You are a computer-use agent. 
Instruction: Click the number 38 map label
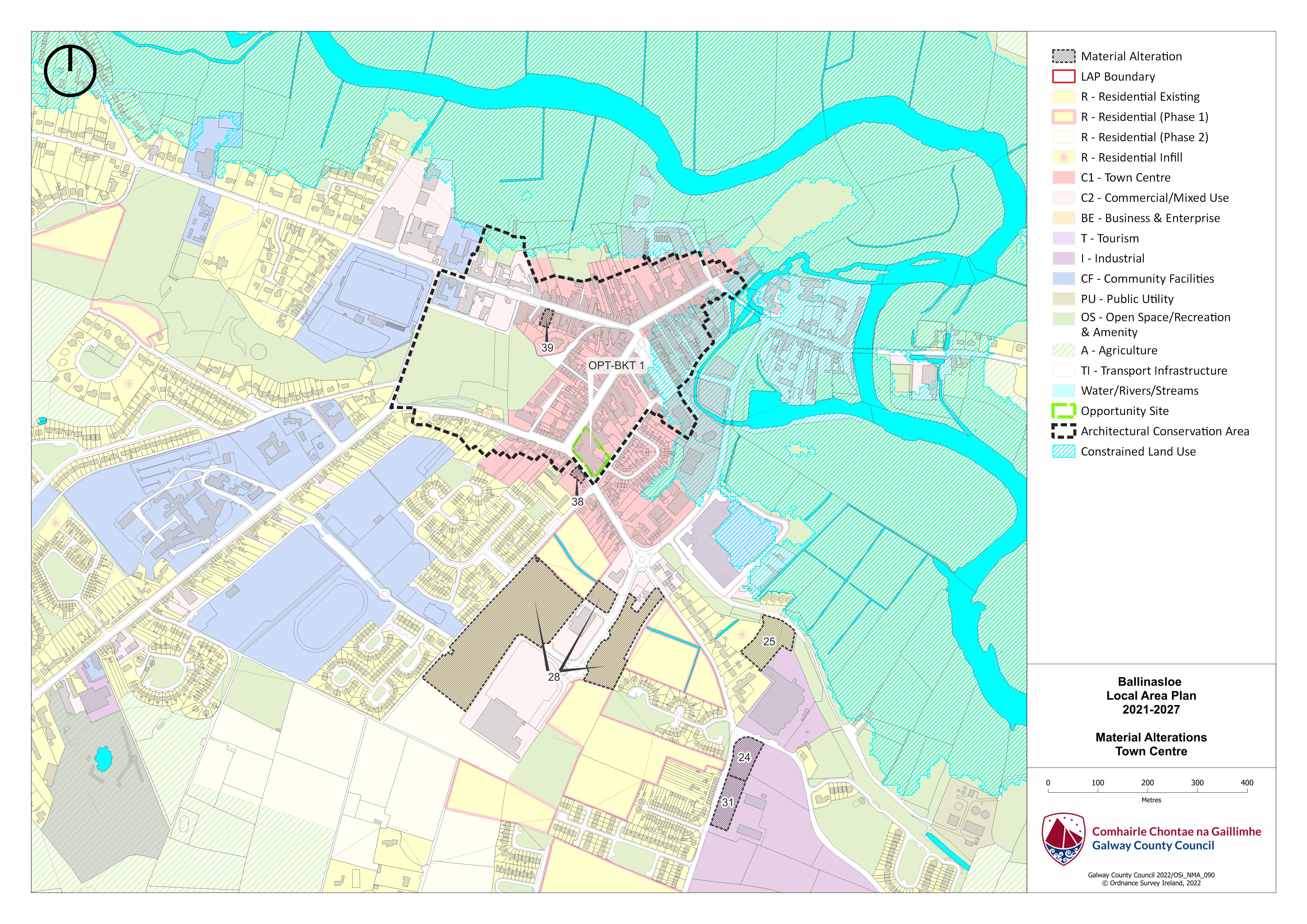coord(577,502)
